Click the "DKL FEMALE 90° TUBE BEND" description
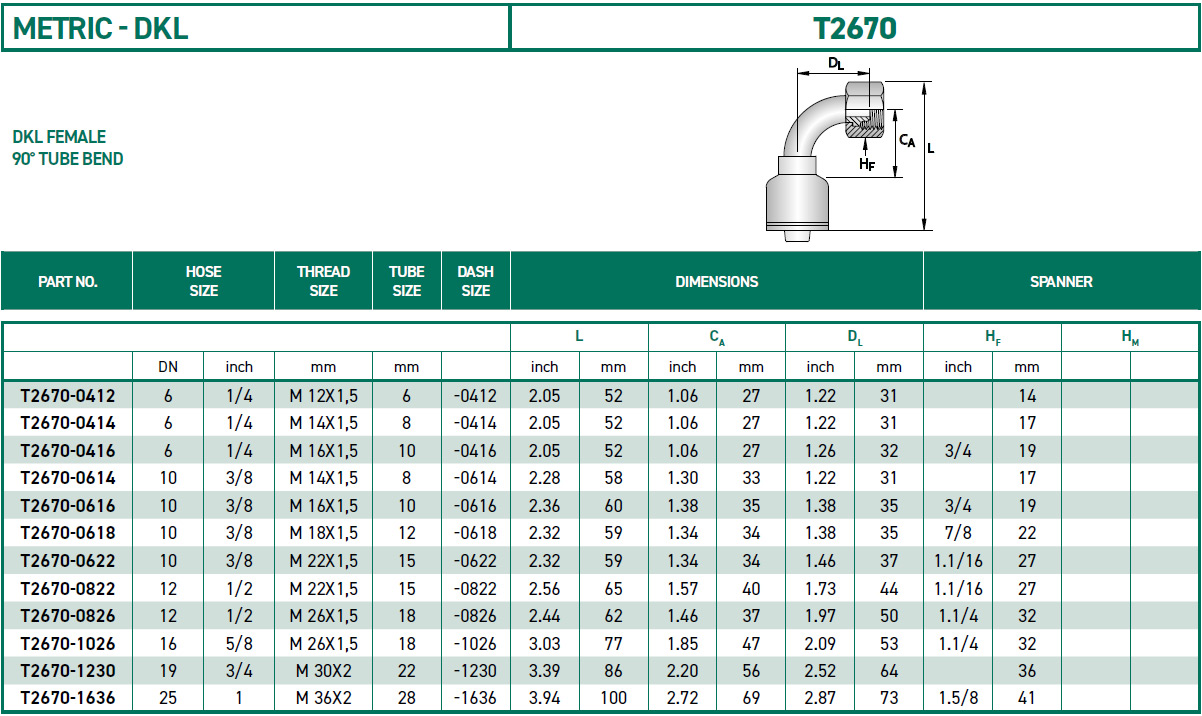Viewport: 1202px width, 716px height. (68, 148)
